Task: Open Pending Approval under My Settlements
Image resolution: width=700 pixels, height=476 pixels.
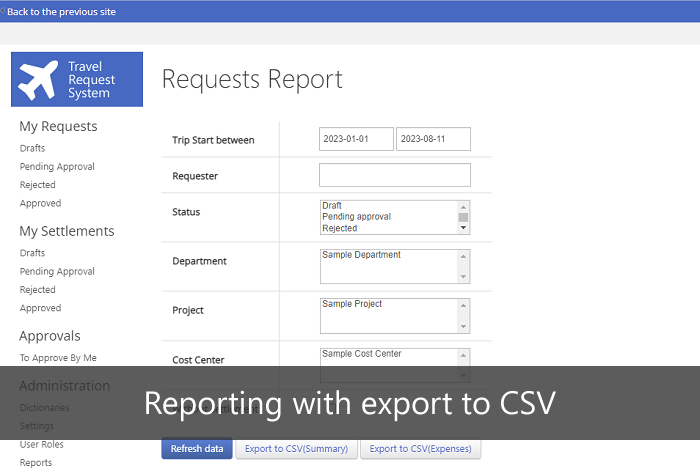Action: coord(57,271)
